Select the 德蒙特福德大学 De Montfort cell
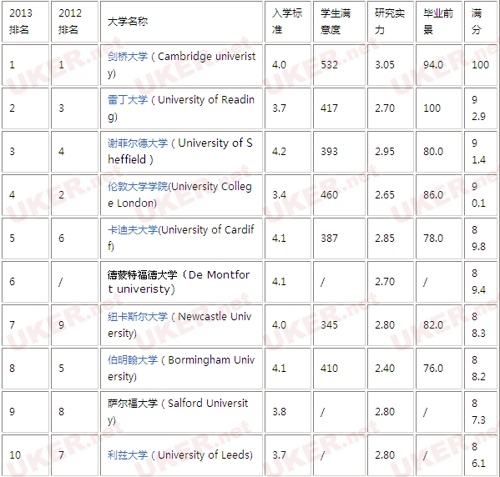The height and width of the screenshot is (477, 500). [181, 282]
